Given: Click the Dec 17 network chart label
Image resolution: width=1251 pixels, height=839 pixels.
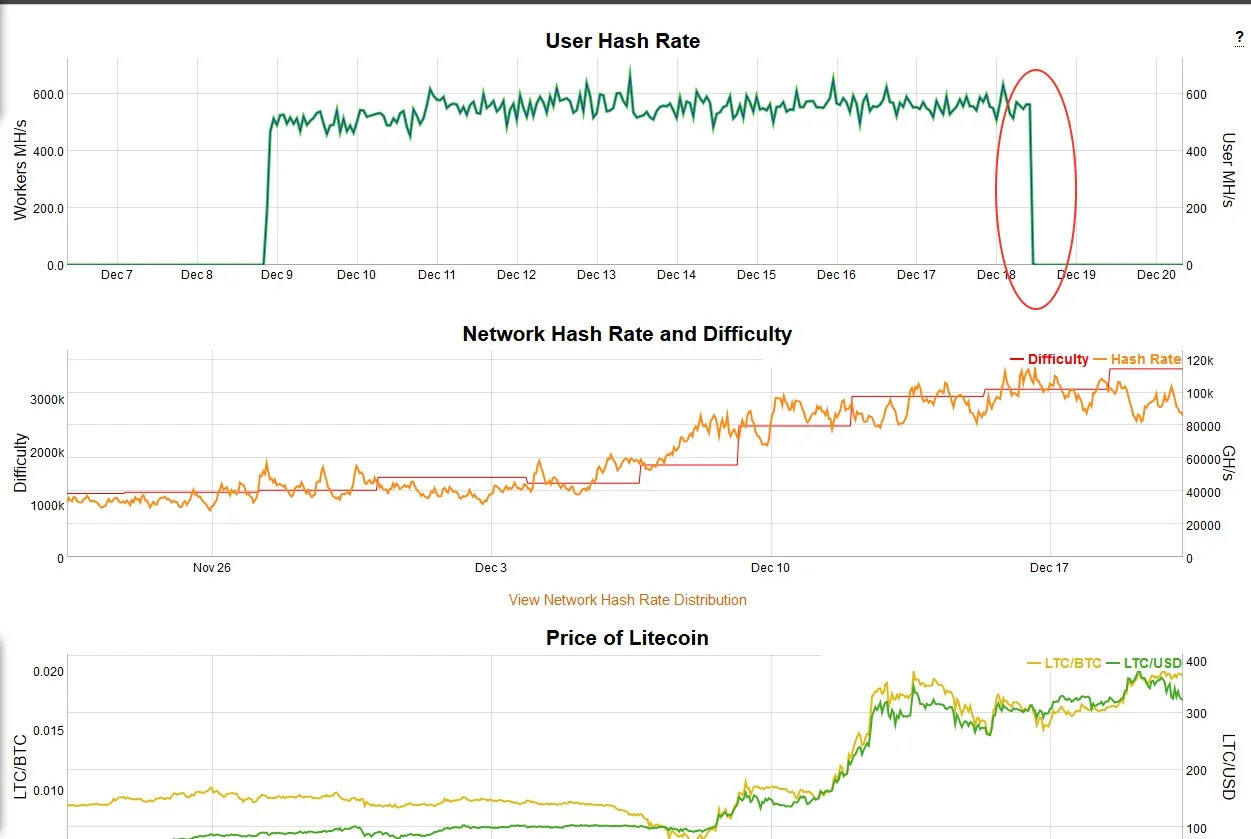Looking at the screenshot, I should pos(1049,568).
